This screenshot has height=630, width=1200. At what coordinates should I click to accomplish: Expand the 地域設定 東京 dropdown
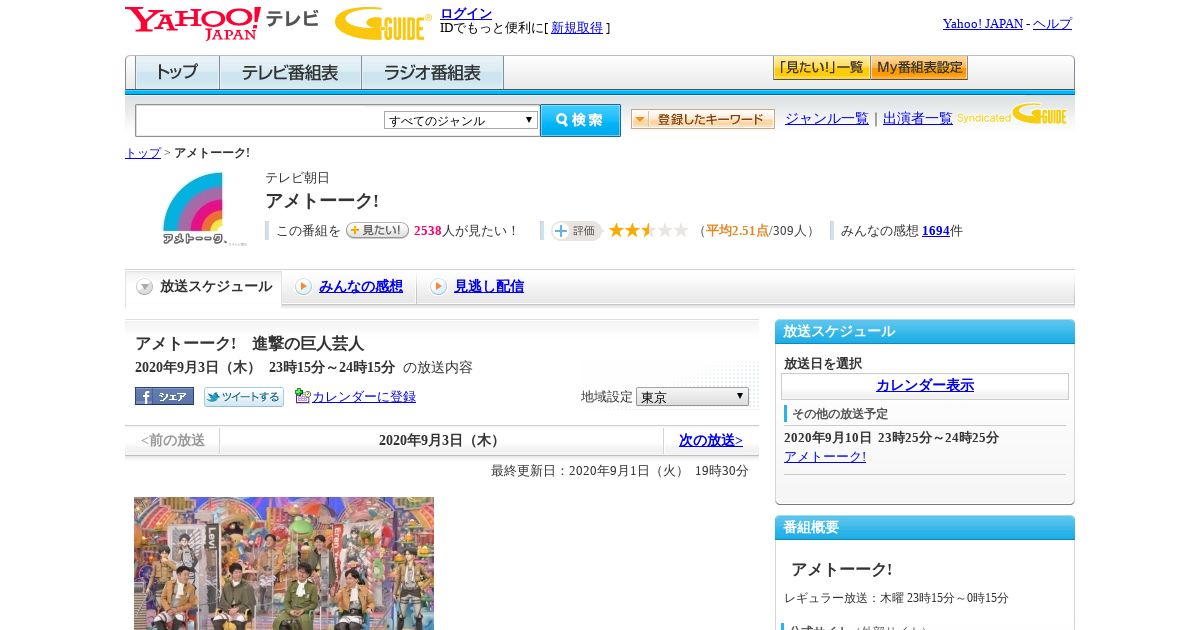692,397
